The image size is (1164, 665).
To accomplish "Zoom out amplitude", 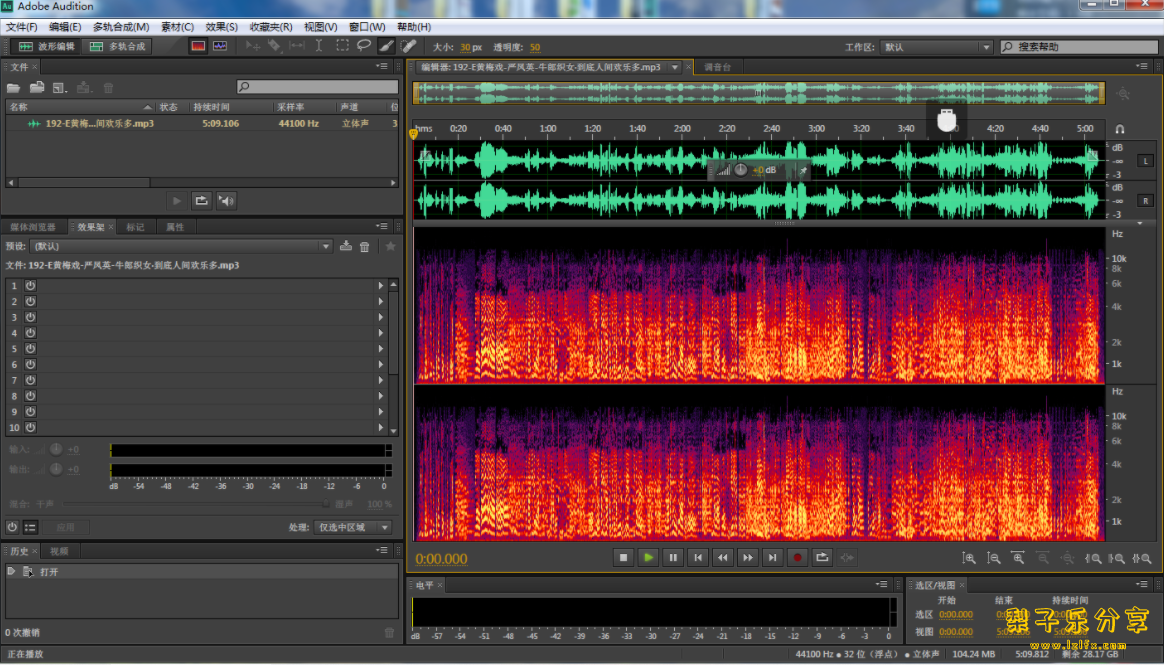I will point(993,558).
